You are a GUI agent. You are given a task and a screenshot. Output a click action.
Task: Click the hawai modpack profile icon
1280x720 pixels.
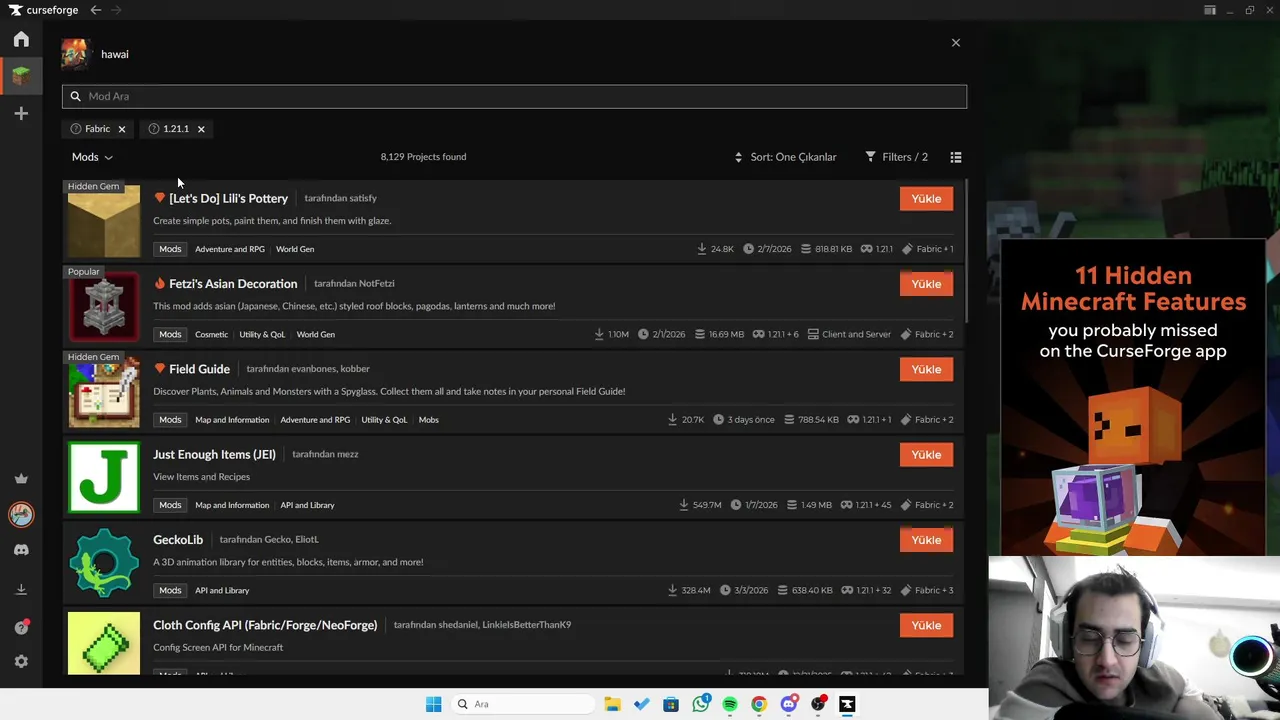click(x=74, y=54)
